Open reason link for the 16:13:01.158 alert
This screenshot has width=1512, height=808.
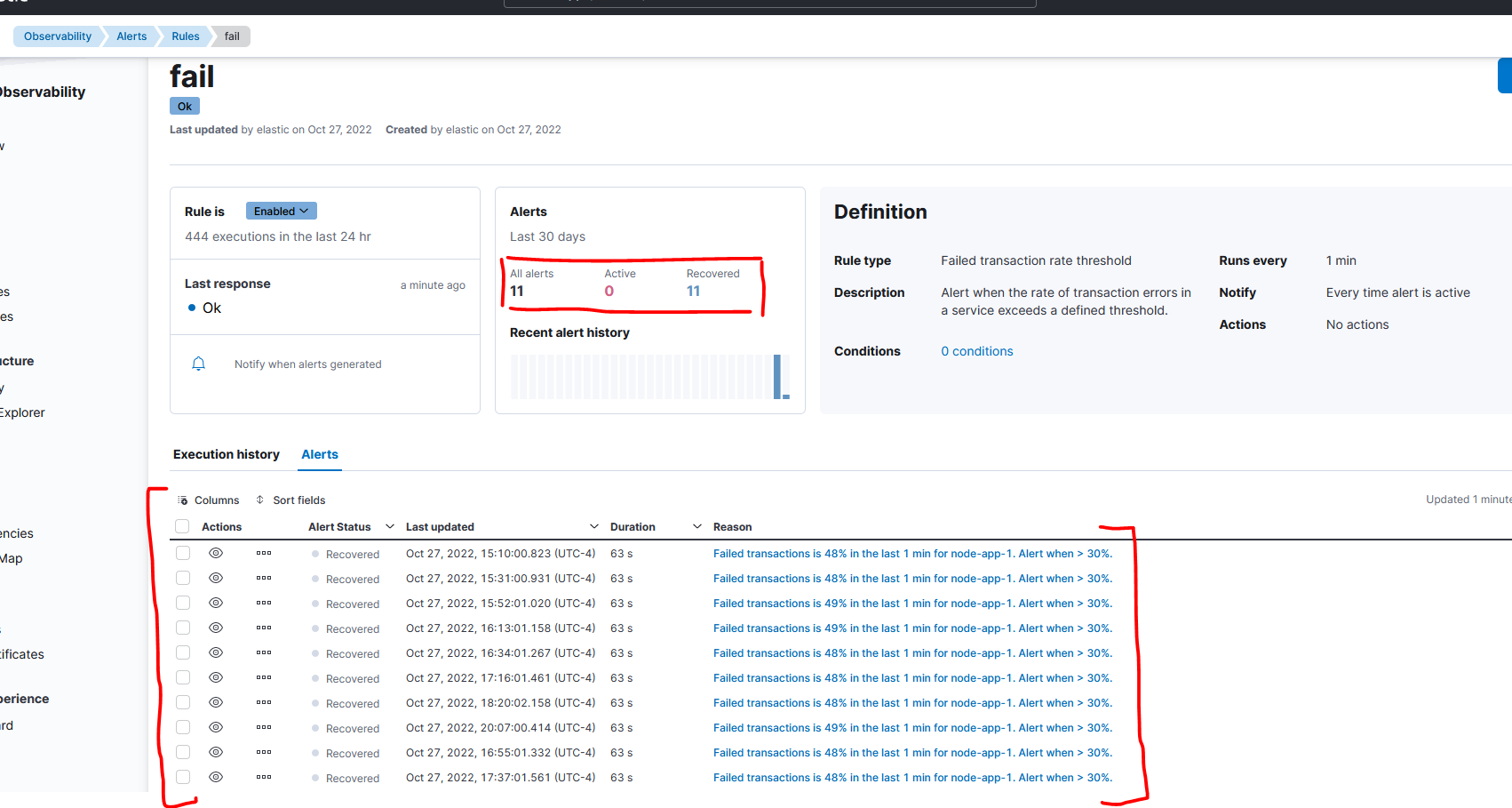(x=912, y=628)
